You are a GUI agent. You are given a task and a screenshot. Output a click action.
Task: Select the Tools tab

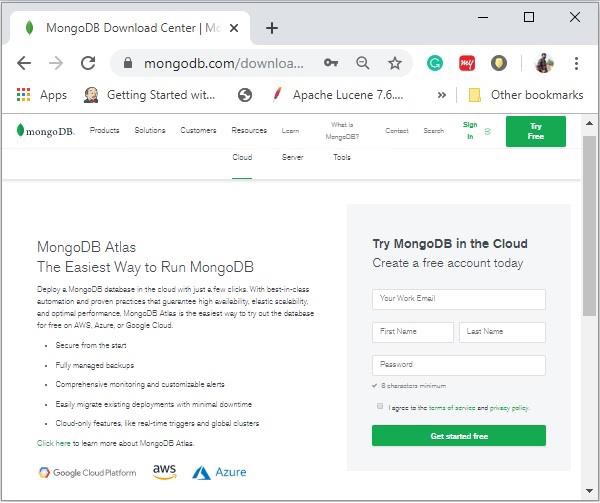(342, 158)
